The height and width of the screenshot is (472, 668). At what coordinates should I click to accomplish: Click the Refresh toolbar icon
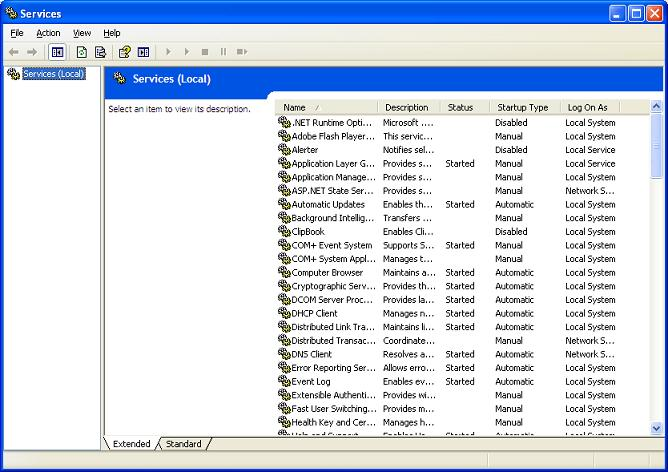pos(82,51)
